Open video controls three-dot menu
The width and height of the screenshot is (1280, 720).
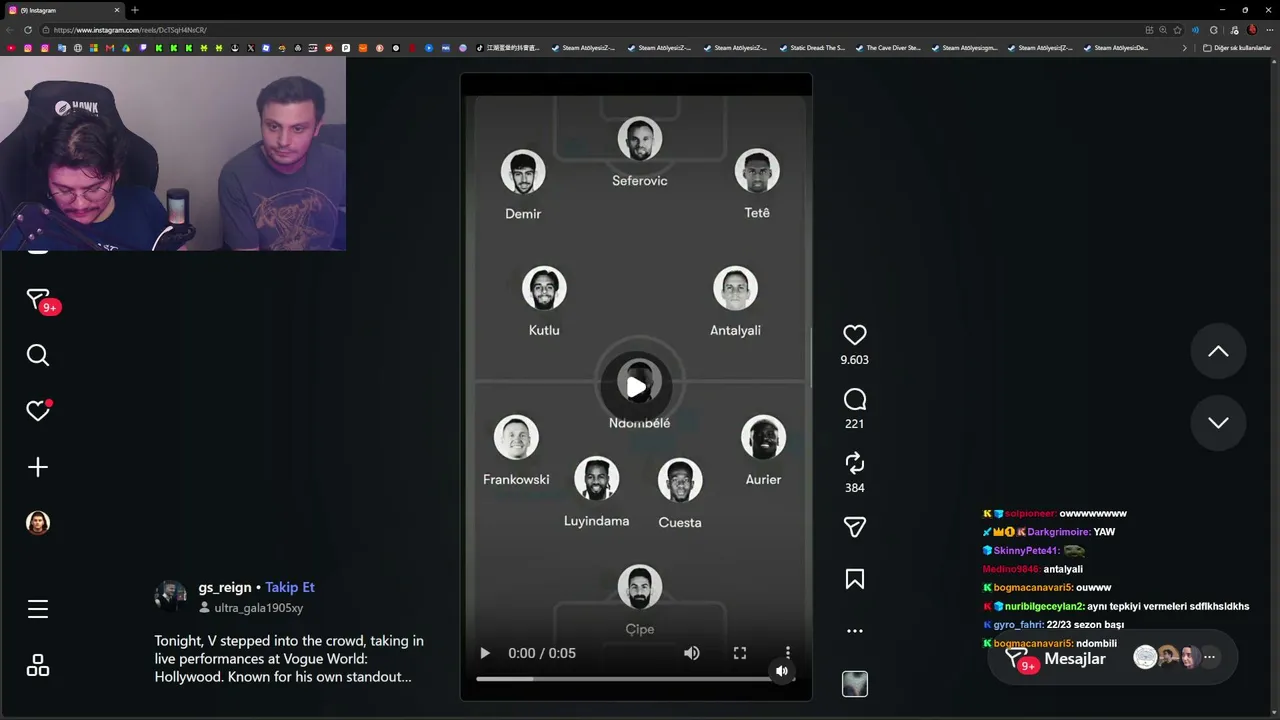[788, 653]
